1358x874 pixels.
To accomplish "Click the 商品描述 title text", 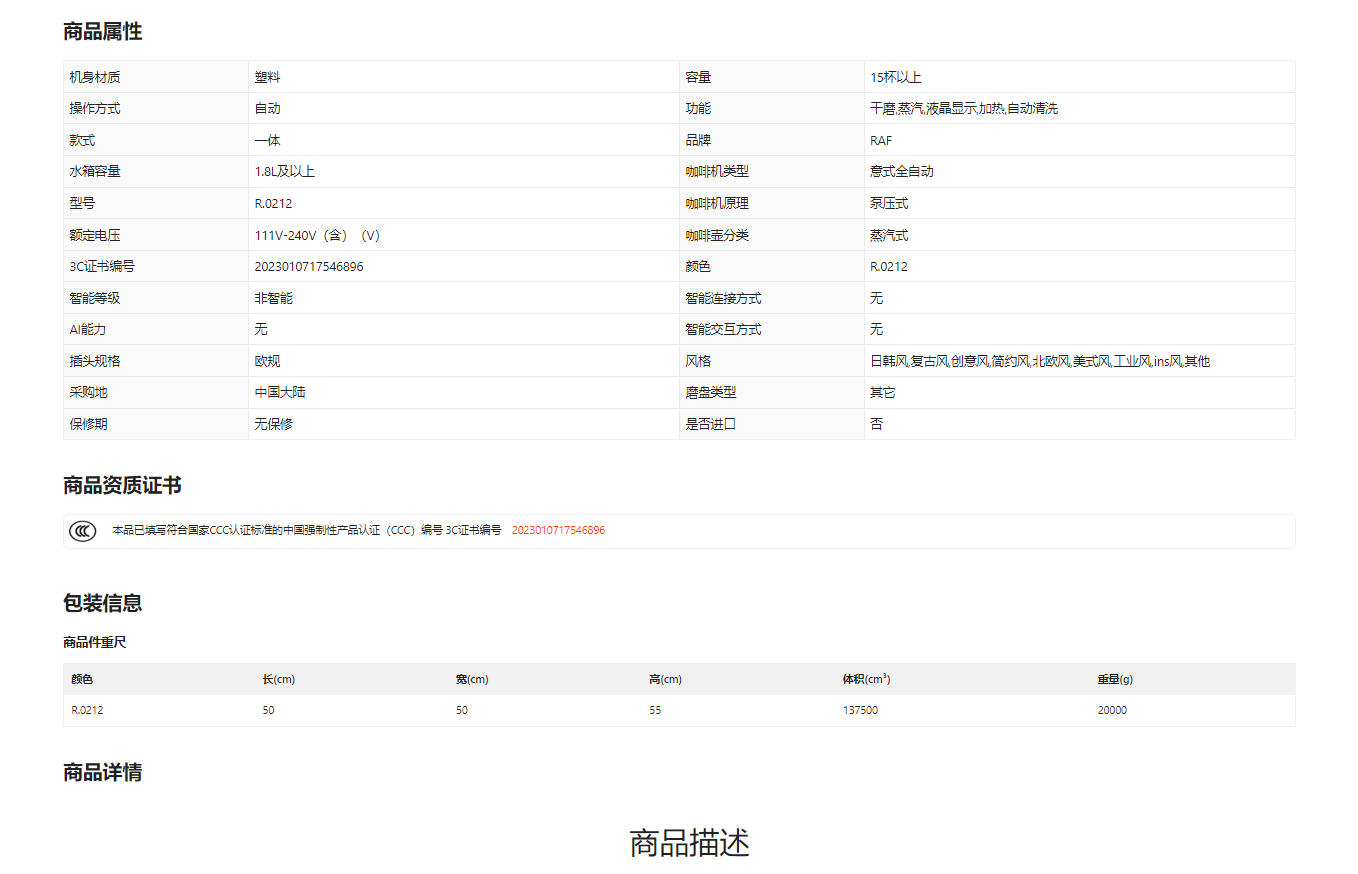I will pos(690,843).
